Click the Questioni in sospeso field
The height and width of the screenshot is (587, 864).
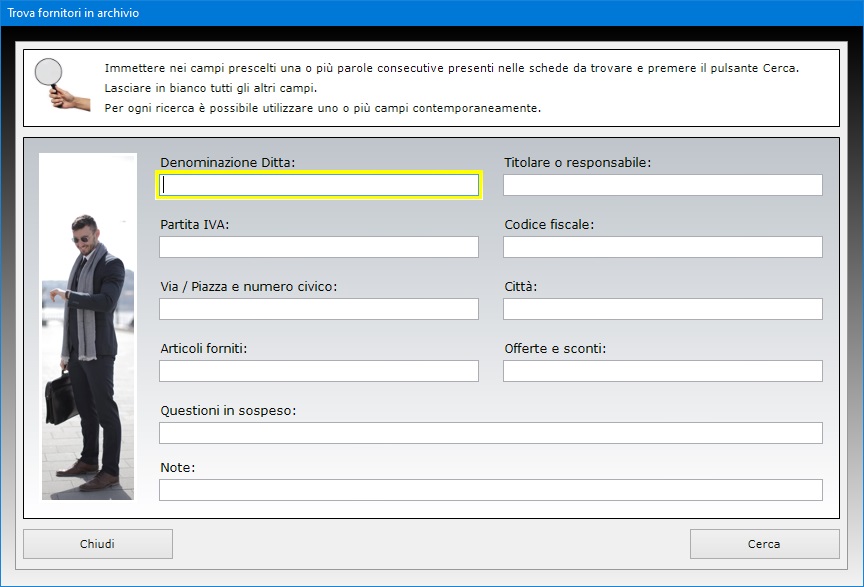tap(491, 433)
